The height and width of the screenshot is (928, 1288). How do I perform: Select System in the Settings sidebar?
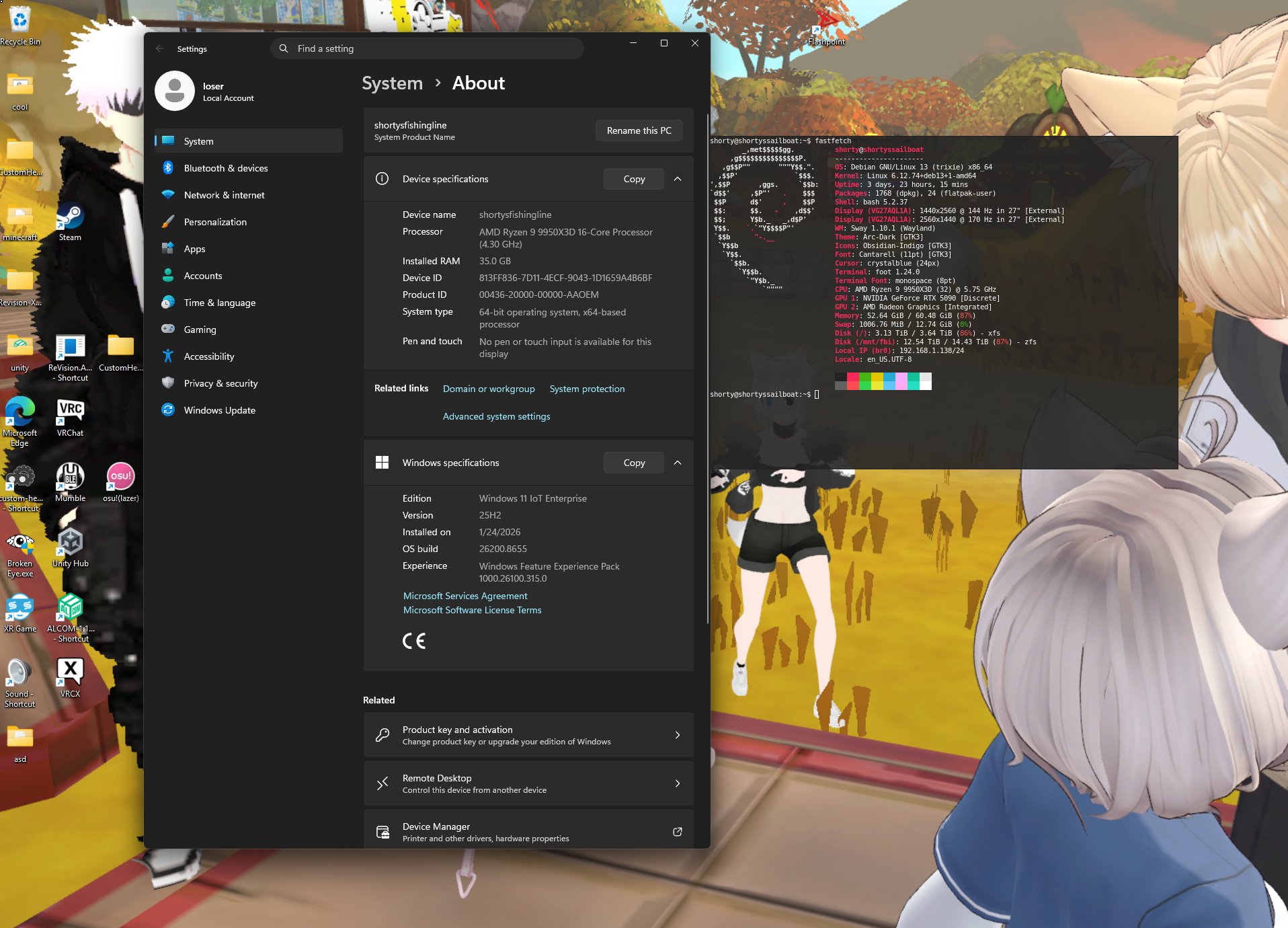(249, 141)
